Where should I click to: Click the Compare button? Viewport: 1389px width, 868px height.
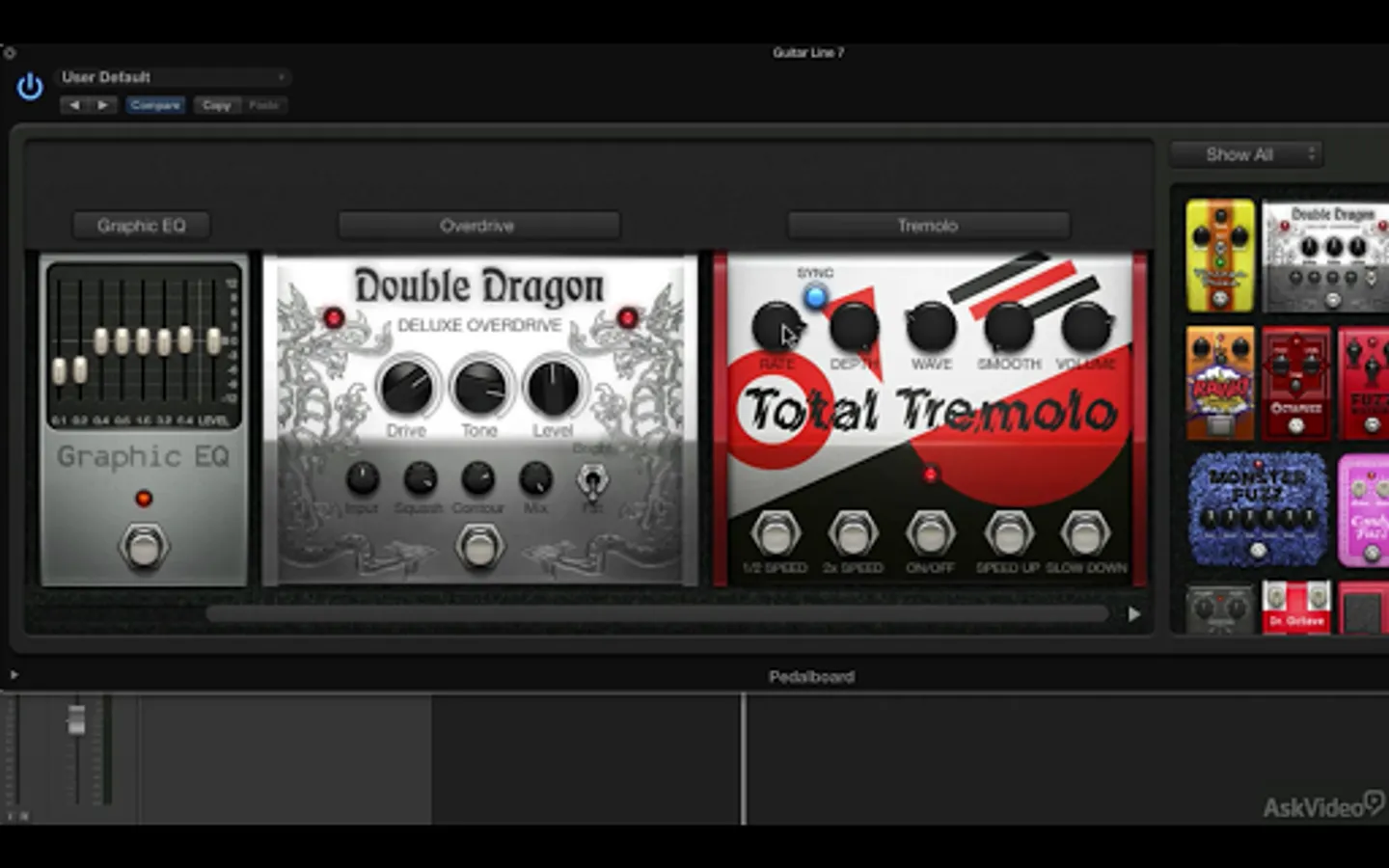[155, 105]
